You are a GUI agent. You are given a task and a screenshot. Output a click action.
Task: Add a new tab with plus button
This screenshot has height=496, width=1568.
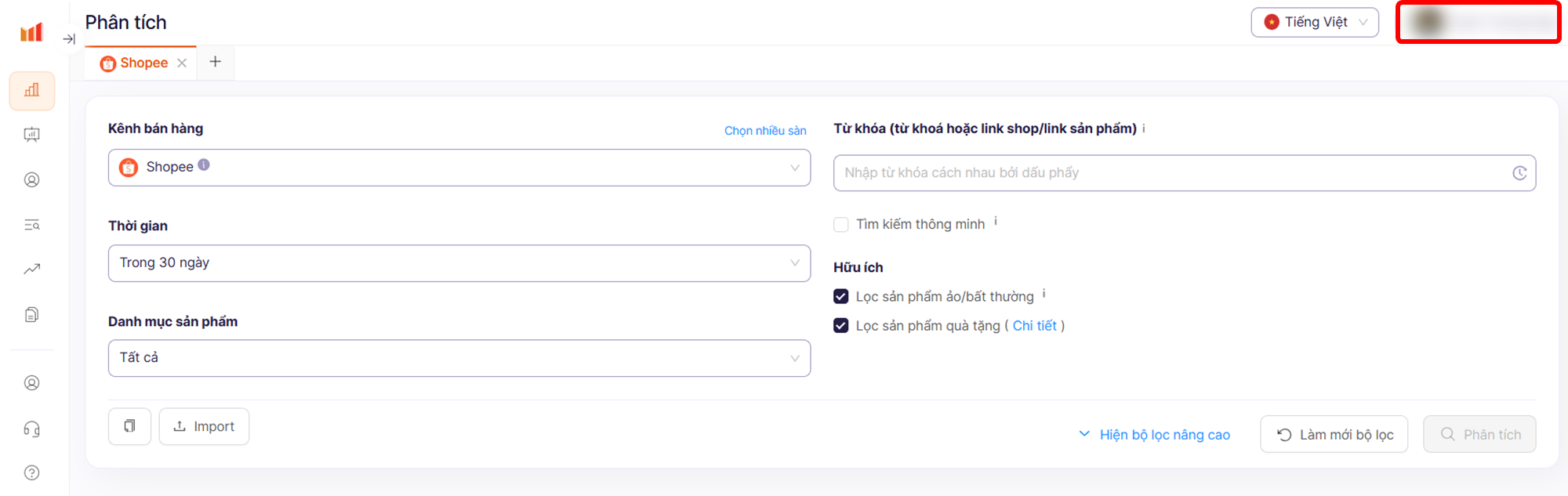click(216, 62)
